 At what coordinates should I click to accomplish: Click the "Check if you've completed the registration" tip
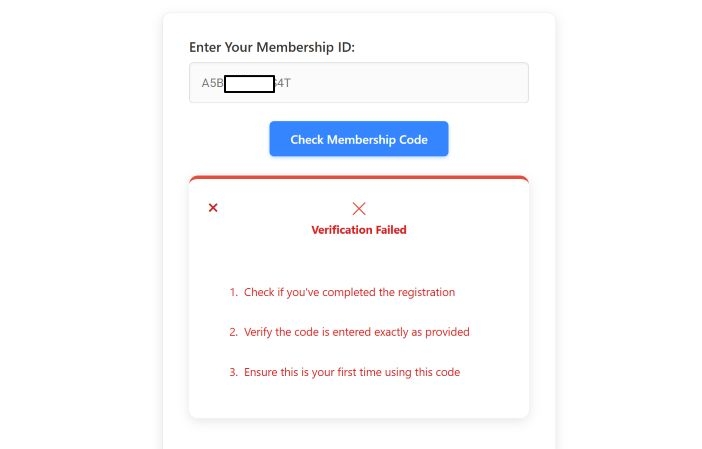(349, 293)
